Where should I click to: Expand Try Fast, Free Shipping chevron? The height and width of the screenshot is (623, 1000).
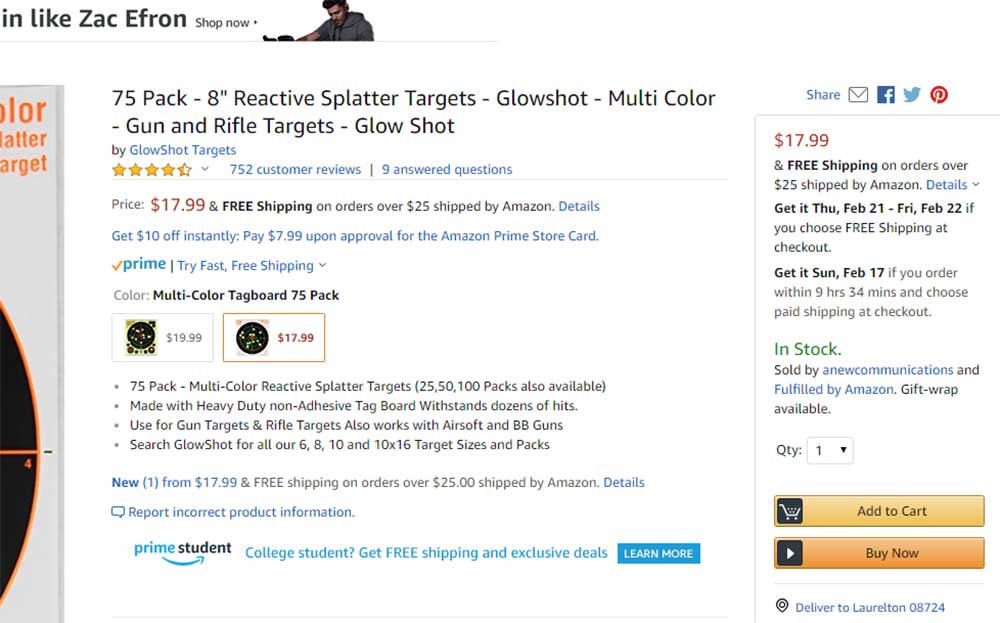322,266
